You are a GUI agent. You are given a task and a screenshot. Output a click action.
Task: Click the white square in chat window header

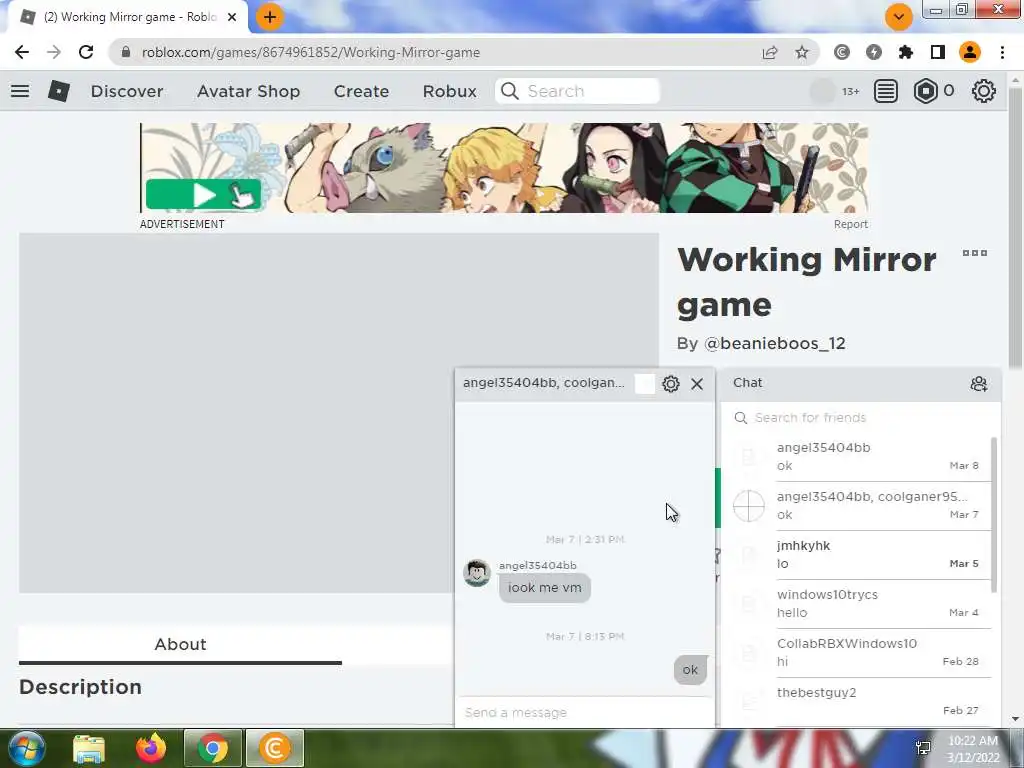click(645, 384)
